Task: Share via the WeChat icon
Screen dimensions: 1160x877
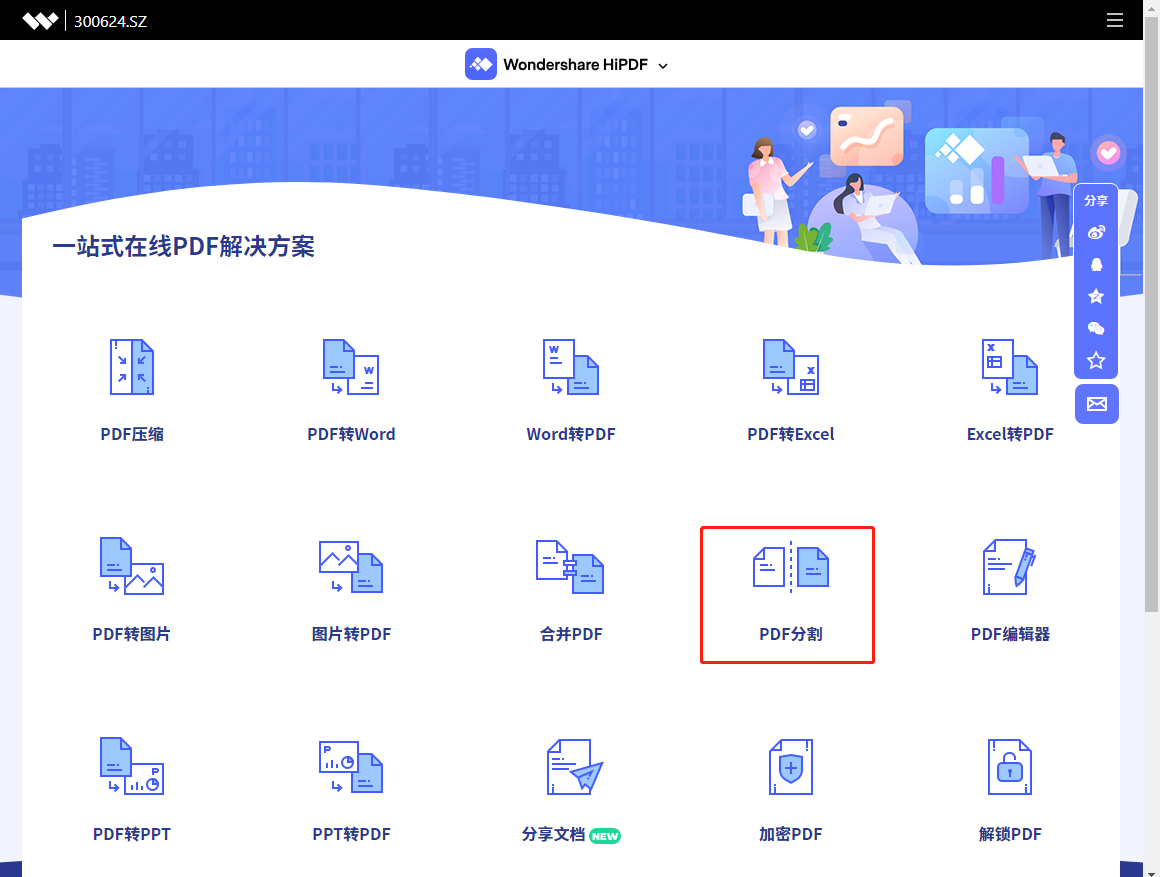Action: [1096, 329]
